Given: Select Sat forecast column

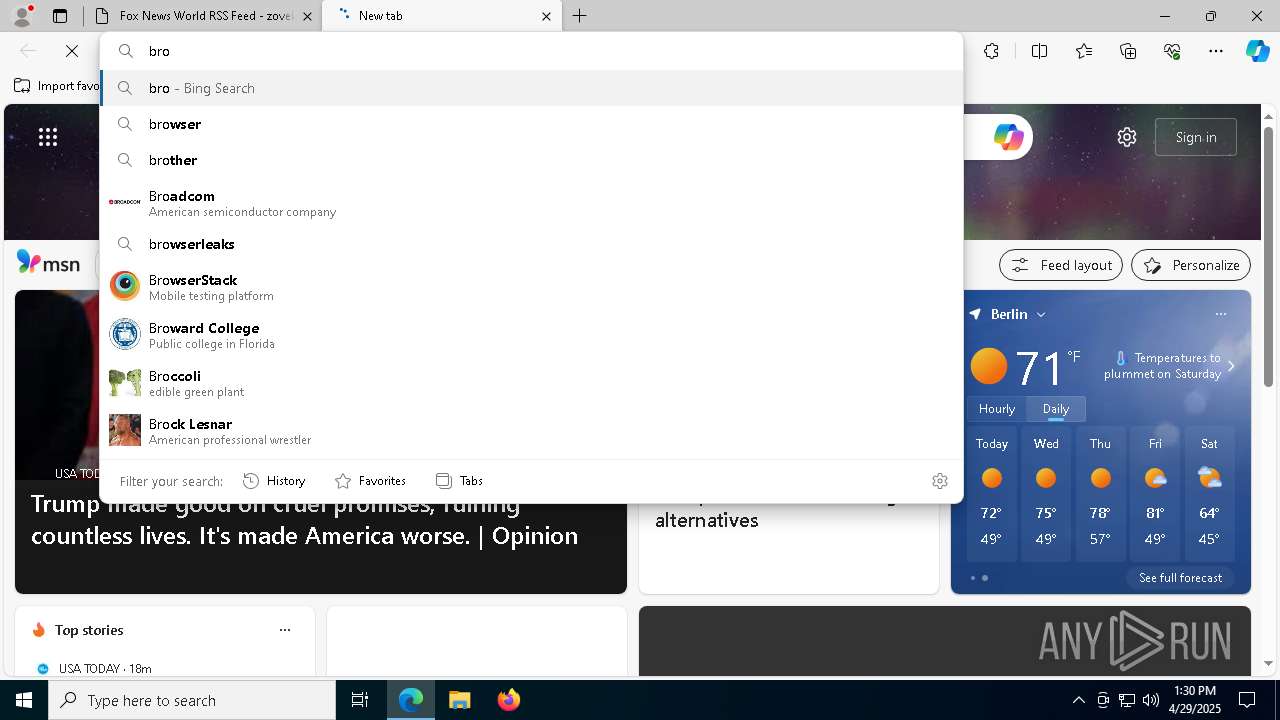Looking at the screenshot, I should coord(1209,495).
